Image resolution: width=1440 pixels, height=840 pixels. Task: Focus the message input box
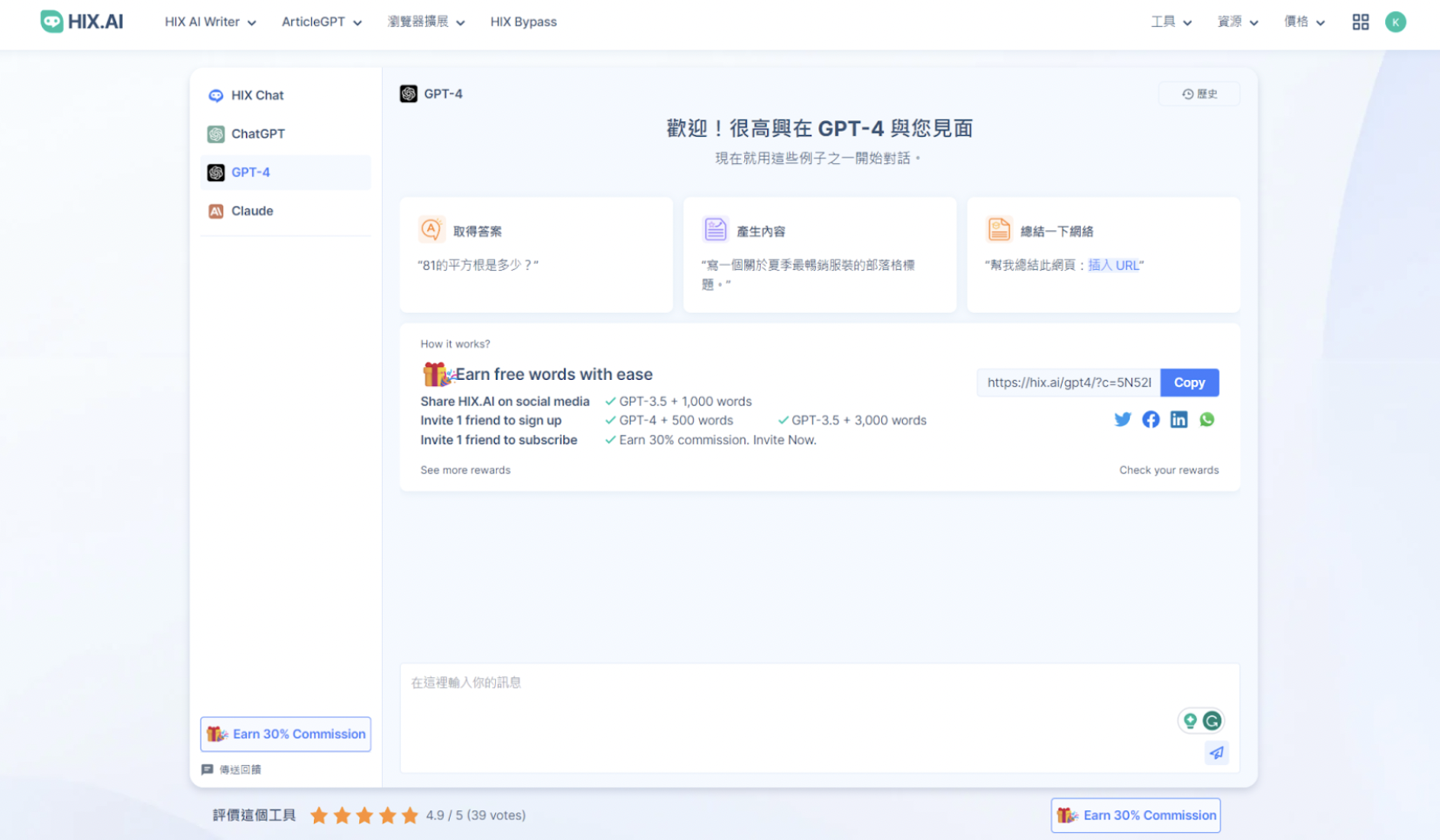pos(819,718)
